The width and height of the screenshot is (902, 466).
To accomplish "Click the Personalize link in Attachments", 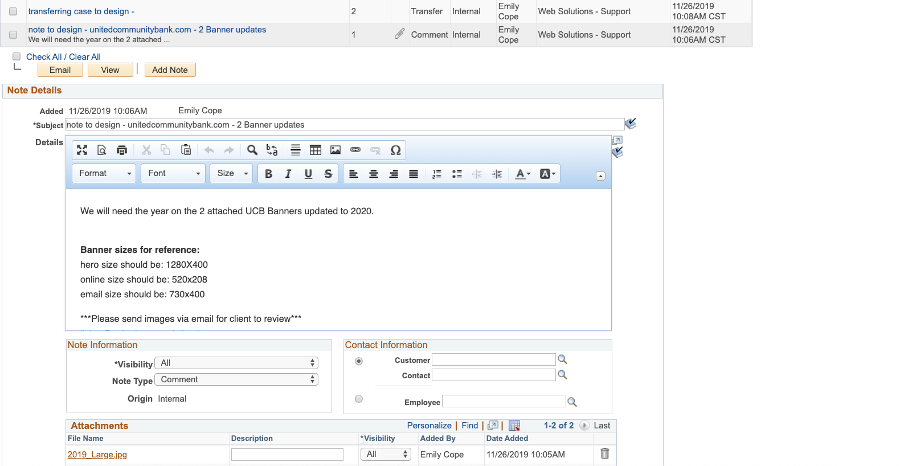I will click(429, 426).
